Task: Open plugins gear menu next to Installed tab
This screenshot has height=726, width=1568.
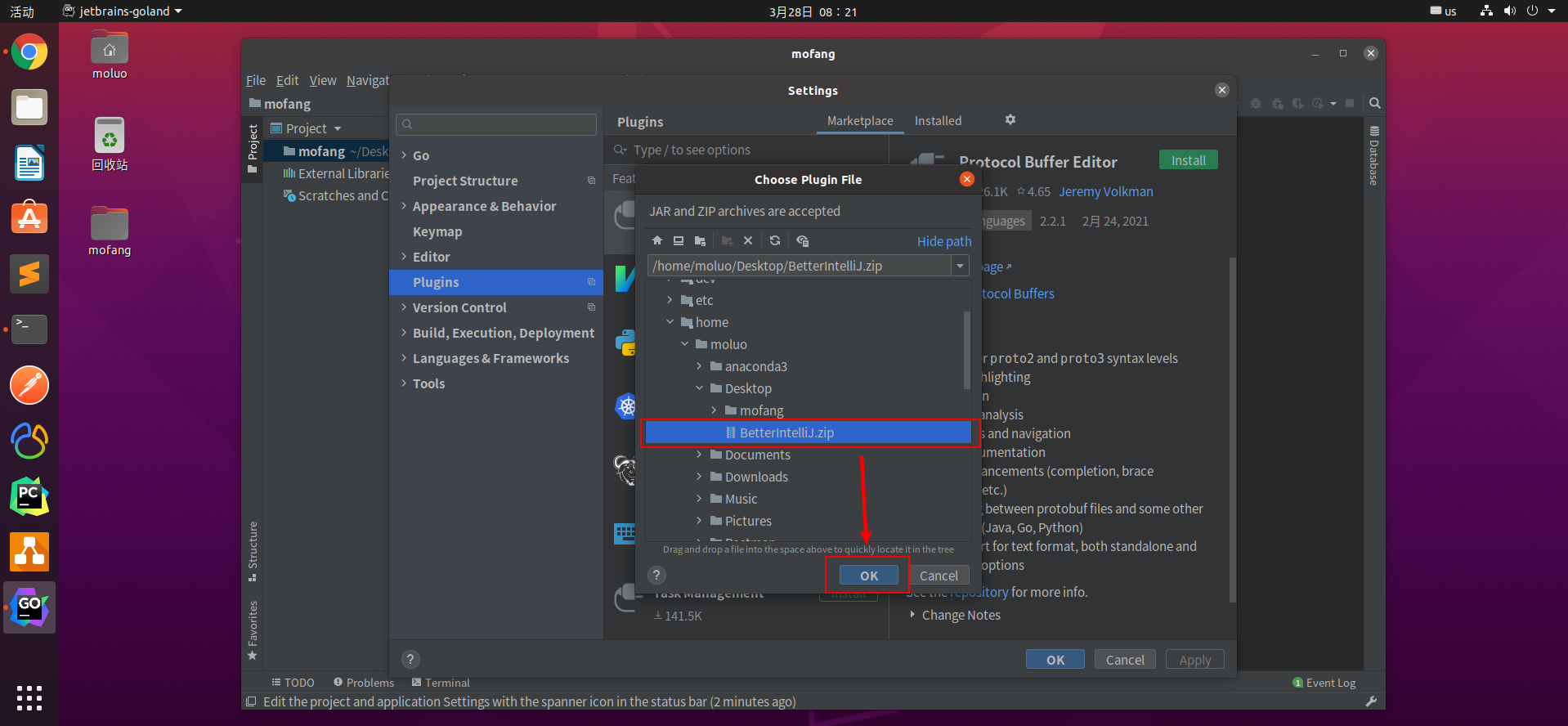Action: [1010, 119]
